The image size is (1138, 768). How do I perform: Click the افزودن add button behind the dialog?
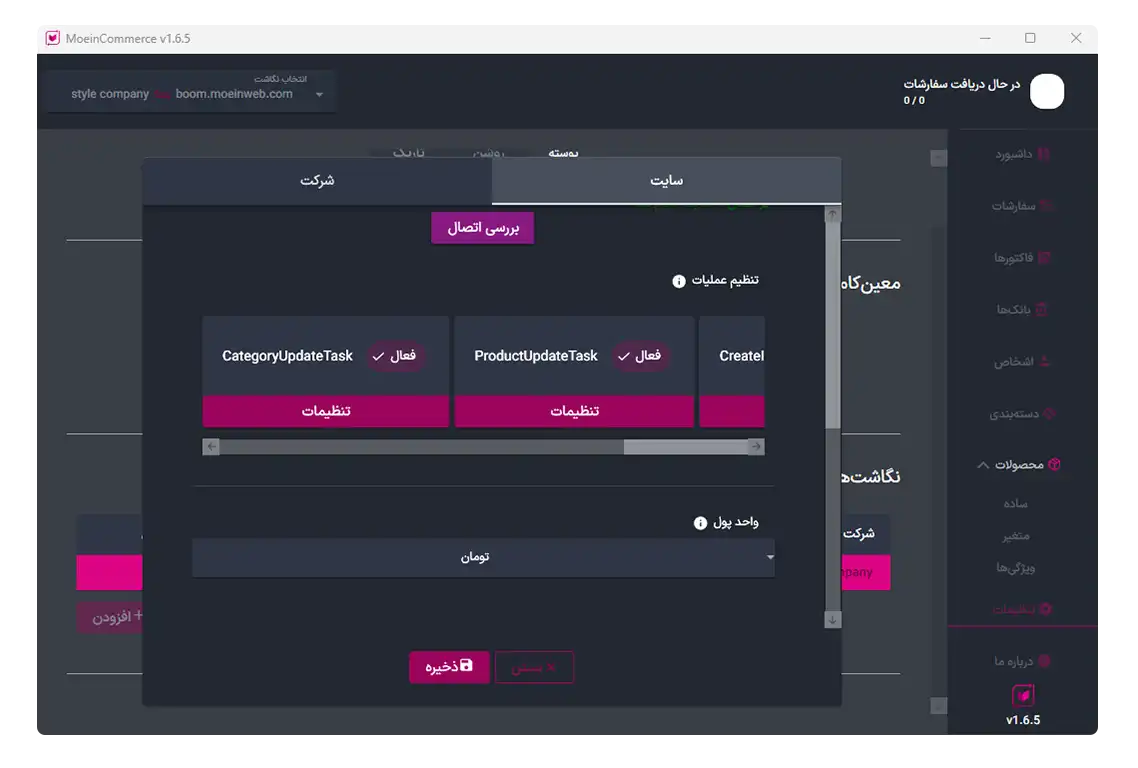pos(110,617)
